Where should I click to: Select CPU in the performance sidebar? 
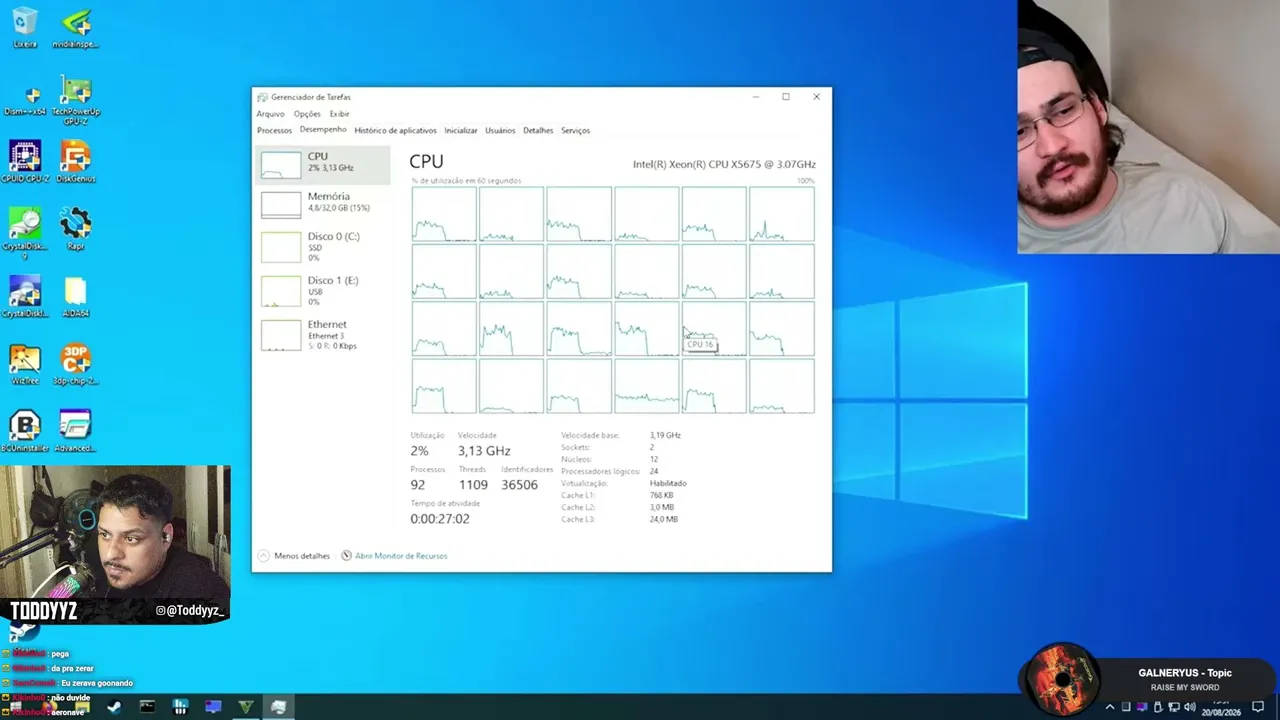point(322,164)
